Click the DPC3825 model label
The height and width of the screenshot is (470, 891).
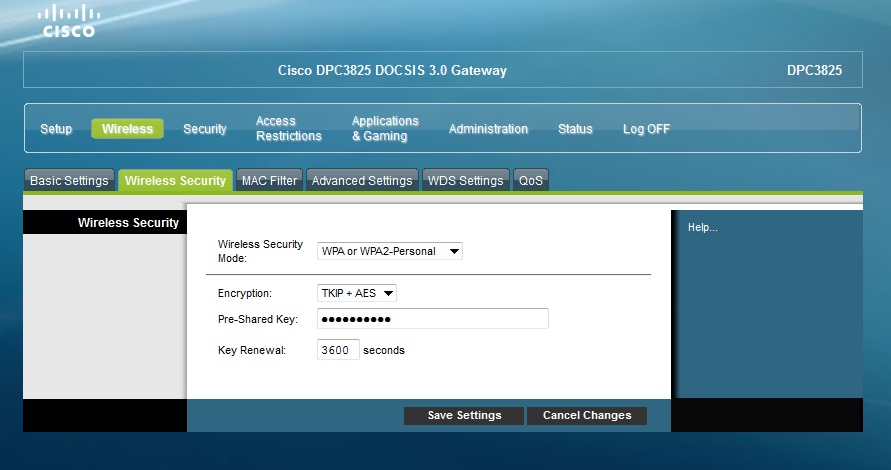click(x=814, y=70)
